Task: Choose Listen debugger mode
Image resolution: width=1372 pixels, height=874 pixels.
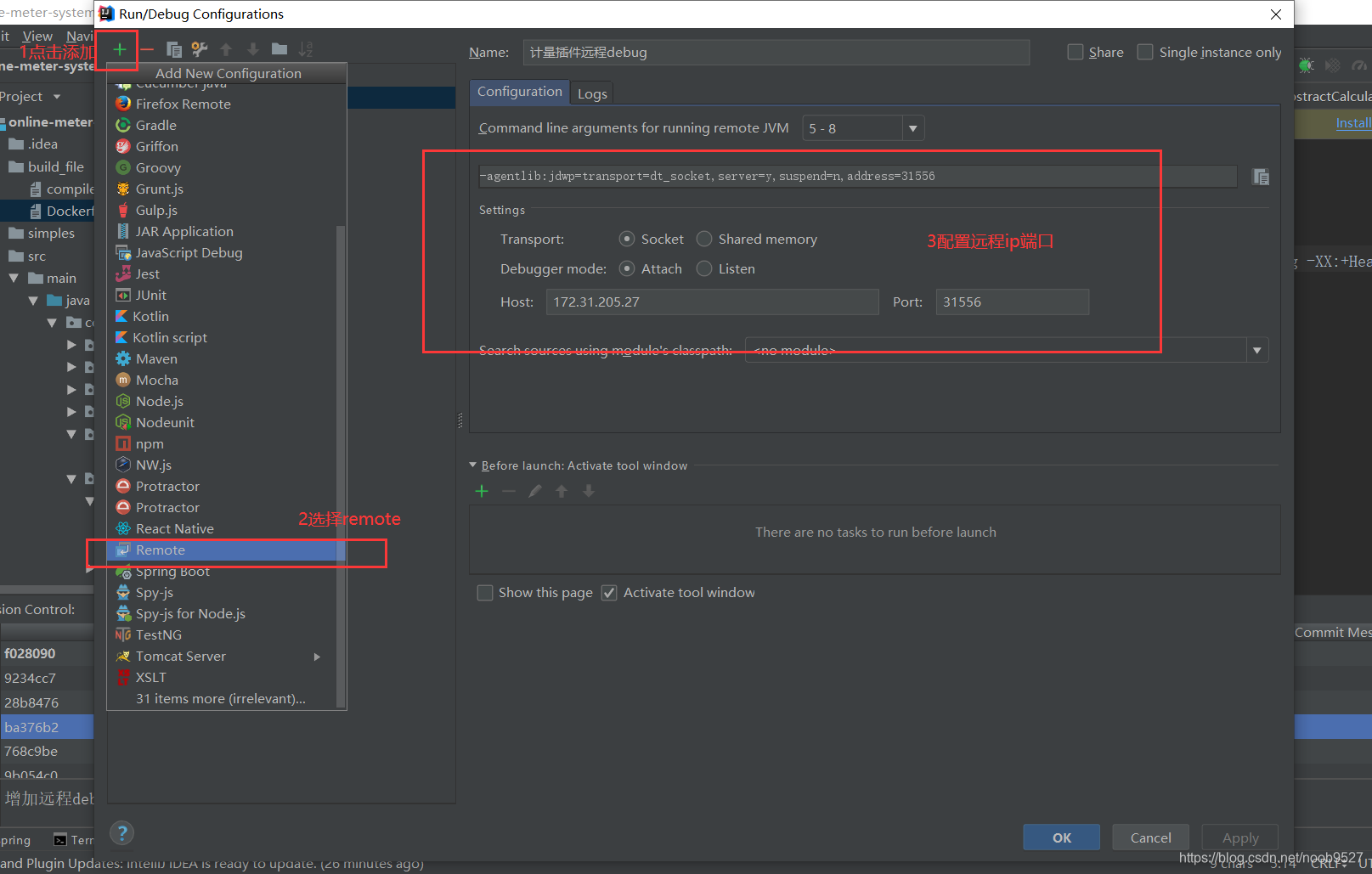Action: pos(704,268)
